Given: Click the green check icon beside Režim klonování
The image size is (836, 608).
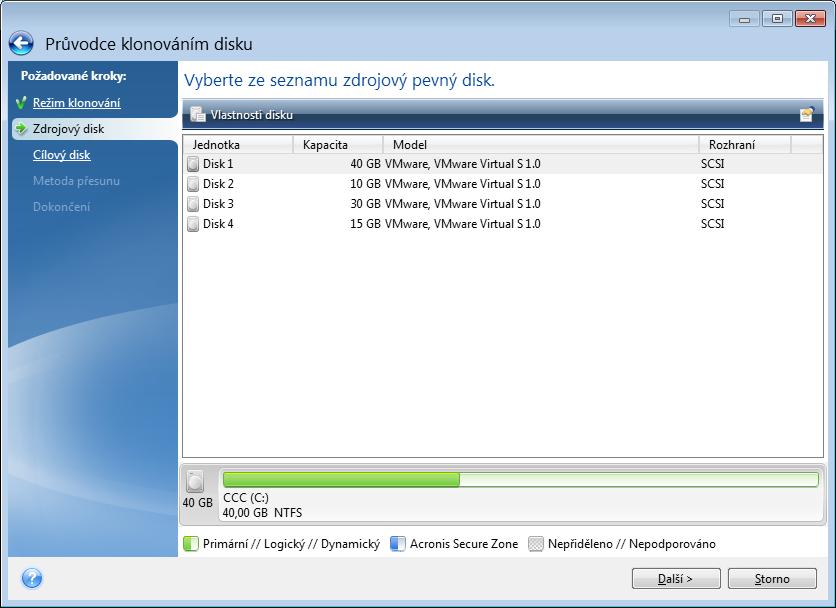Looking at the screenshot, I should 21,102.
